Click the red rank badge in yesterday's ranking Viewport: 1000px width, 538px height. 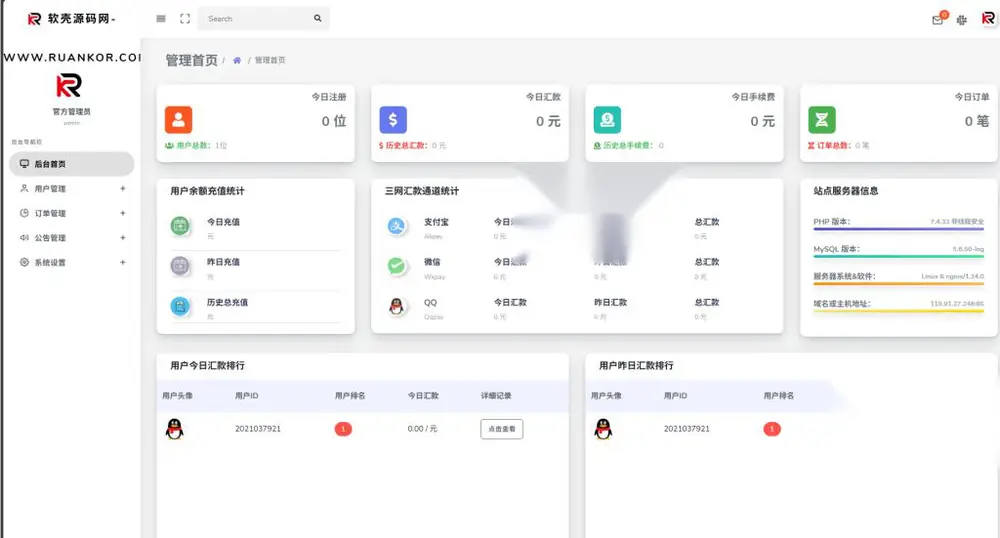tap(772, 429)
